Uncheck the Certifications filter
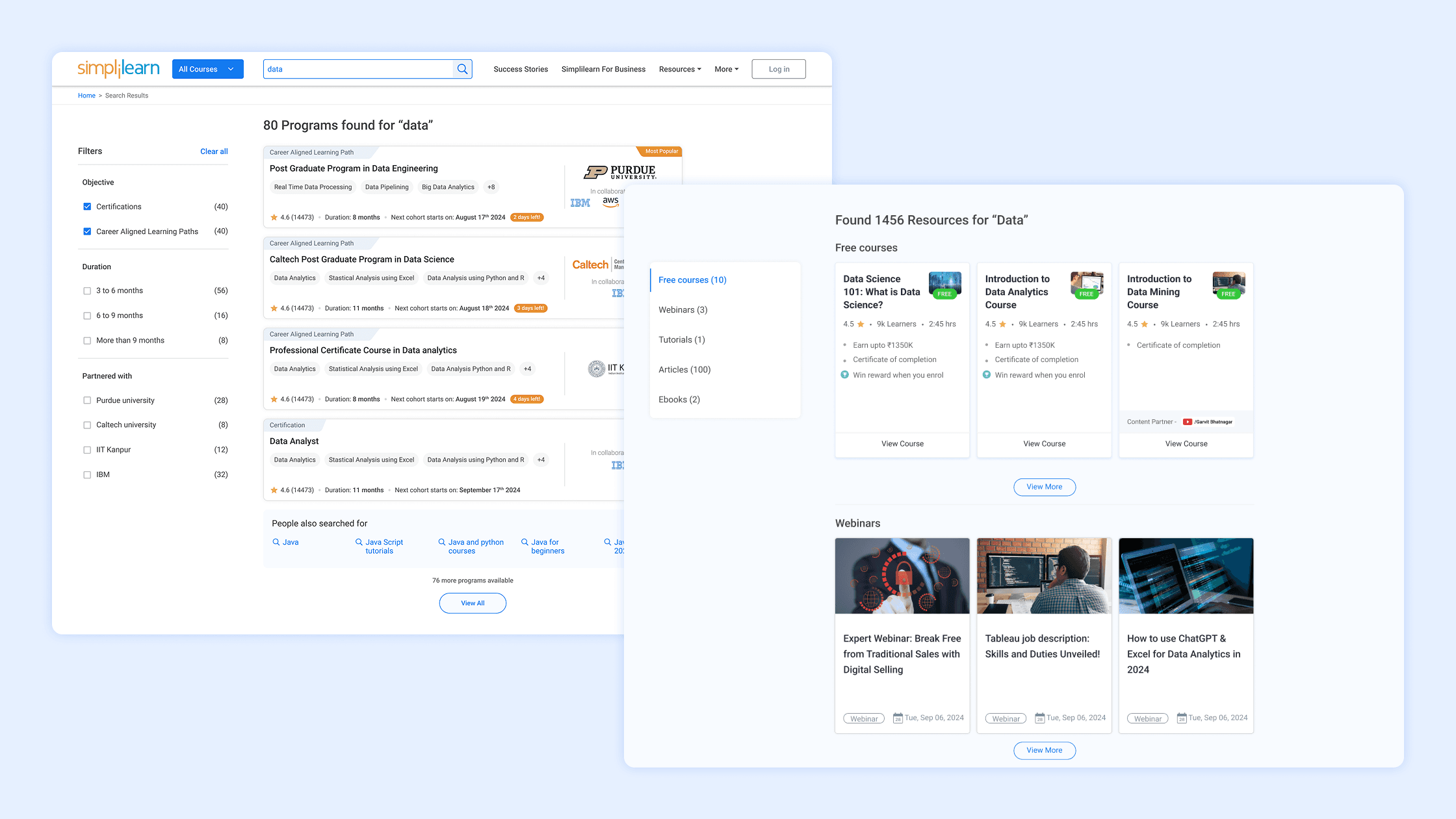Viewport: 1456px width, 819px height. point(87,207)
